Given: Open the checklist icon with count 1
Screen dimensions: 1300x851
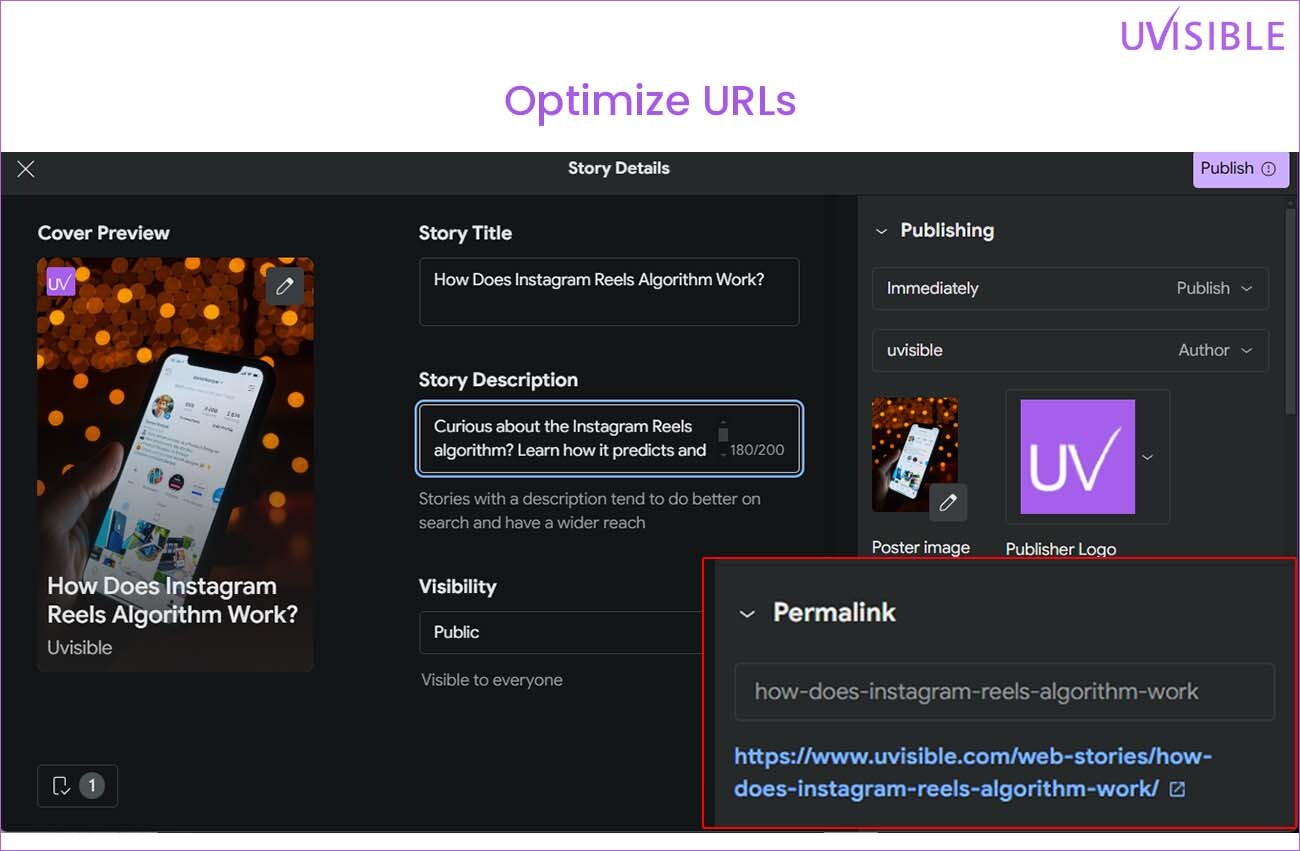Looking at the screenshot, I should [77, 786].
